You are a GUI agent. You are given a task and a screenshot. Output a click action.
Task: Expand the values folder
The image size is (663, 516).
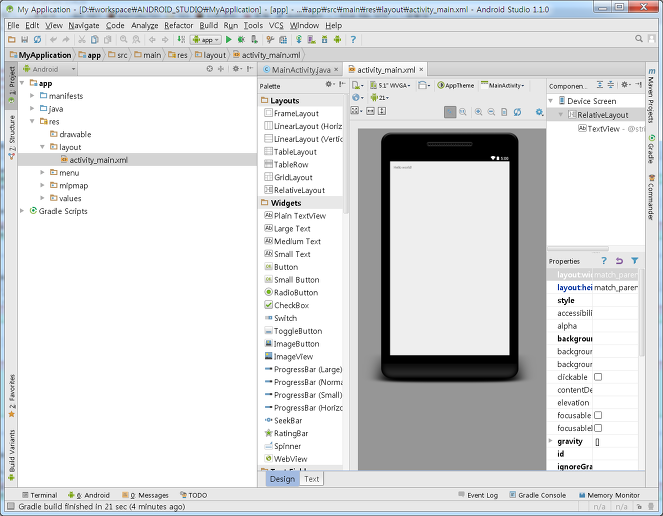(42, 198)
